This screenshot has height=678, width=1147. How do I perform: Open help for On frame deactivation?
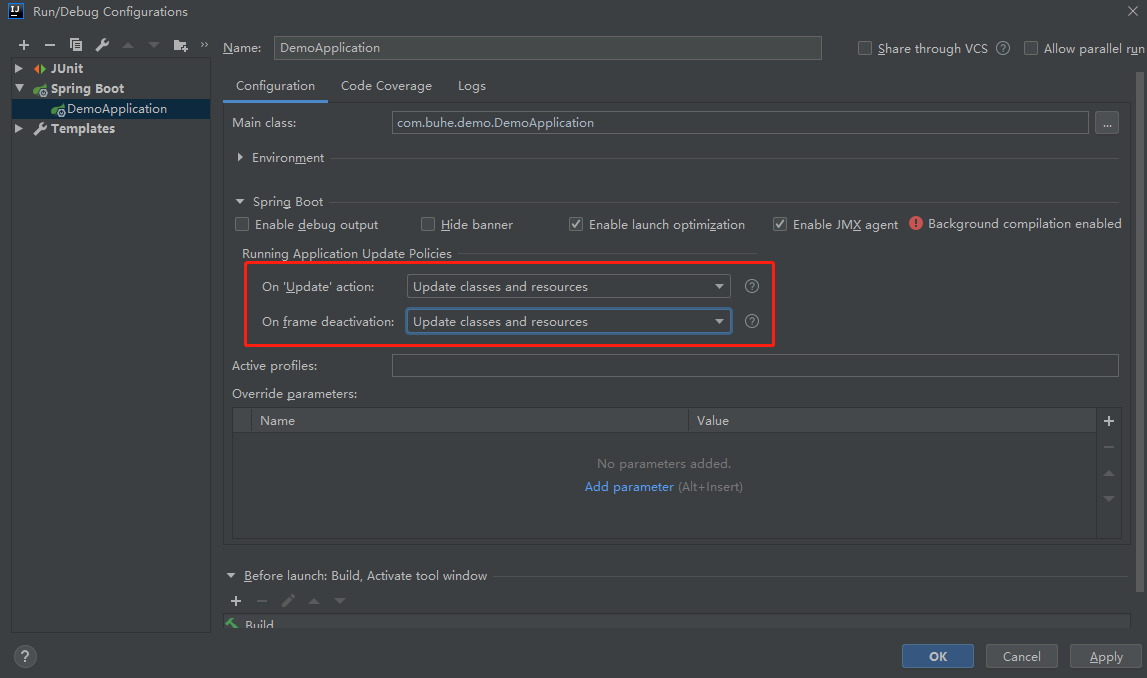pyautogui.click(x=751, y=321)
